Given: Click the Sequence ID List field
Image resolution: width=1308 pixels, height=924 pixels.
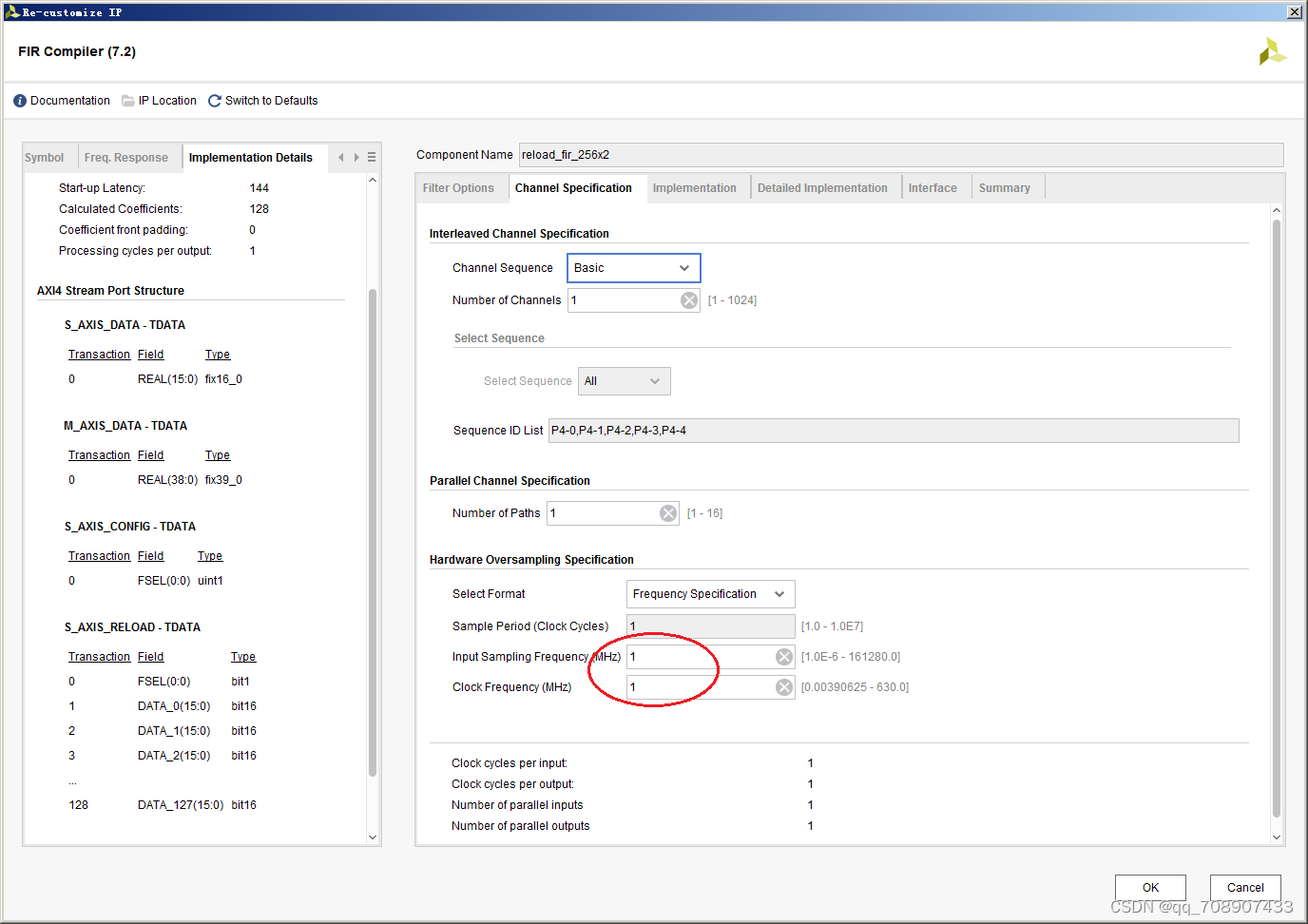Looking at the screenshot, I should click(894, 431).
